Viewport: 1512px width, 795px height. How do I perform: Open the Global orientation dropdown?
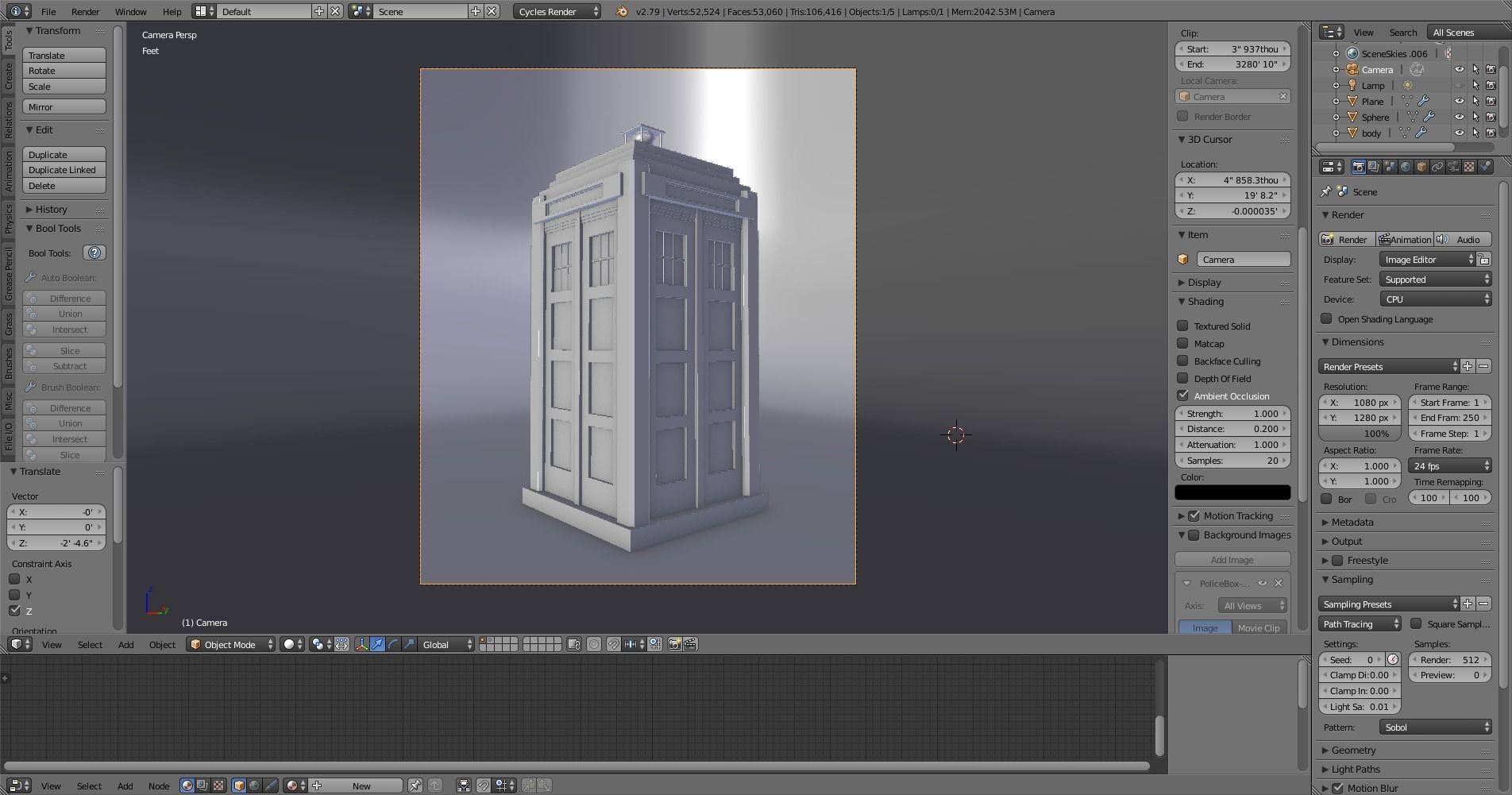click(446, 644)
